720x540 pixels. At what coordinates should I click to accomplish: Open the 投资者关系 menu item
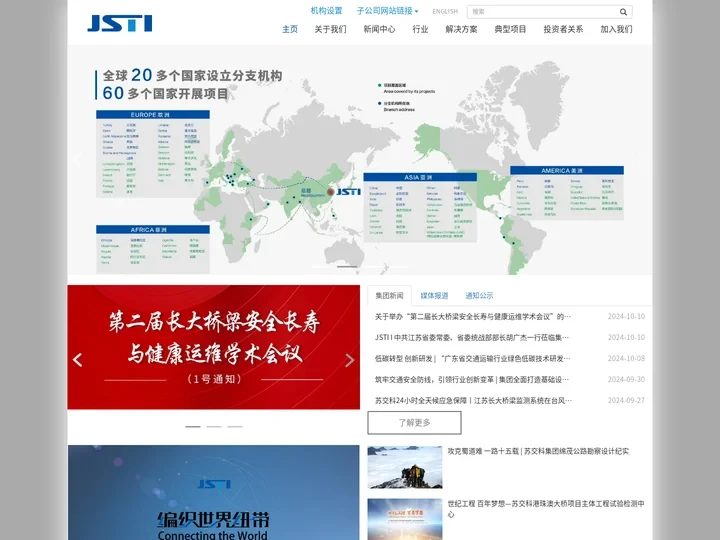[563, 29]
